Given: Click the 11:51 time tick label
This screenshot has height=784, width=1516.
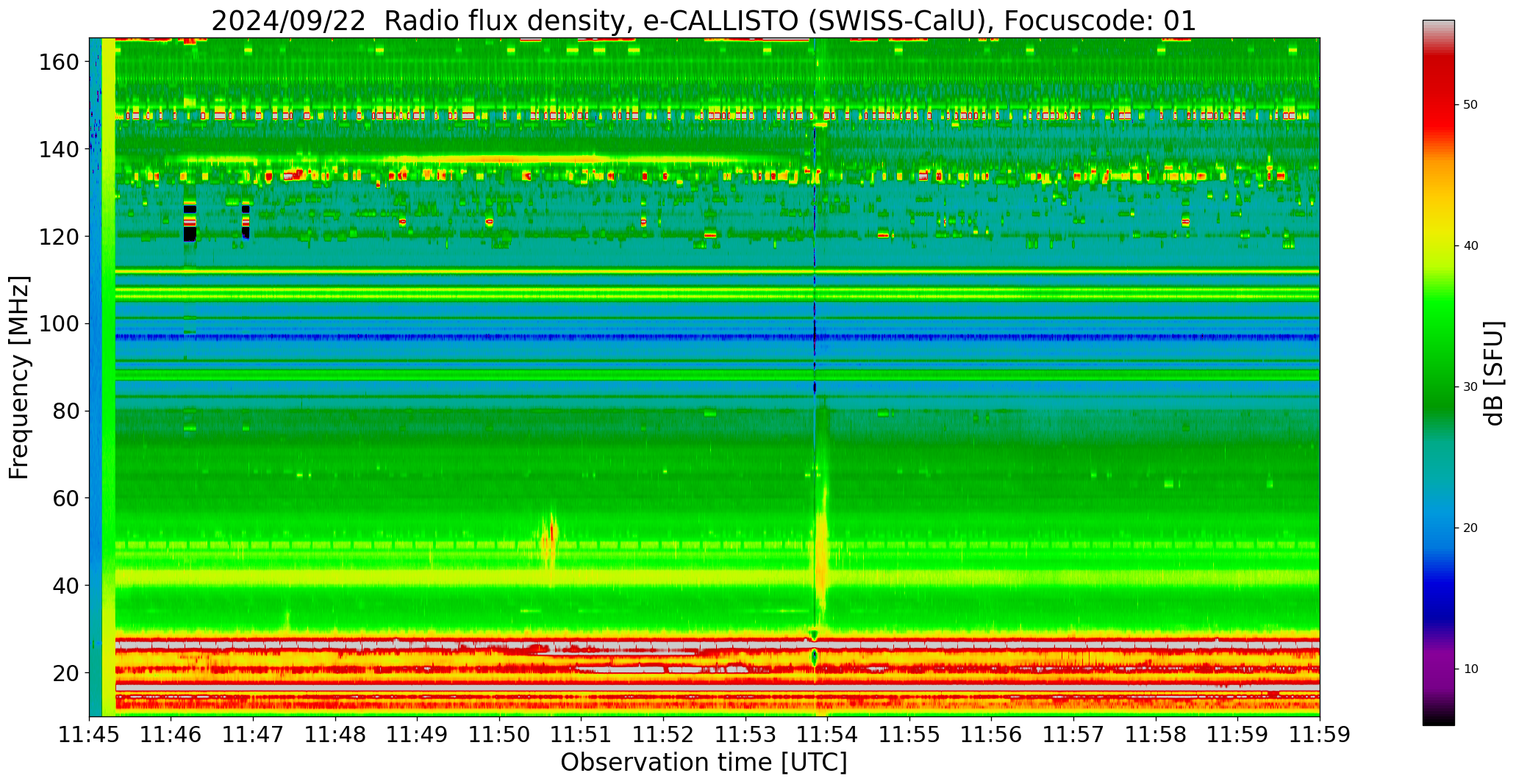Looking at the screenshot, I should tap(582, 735).
